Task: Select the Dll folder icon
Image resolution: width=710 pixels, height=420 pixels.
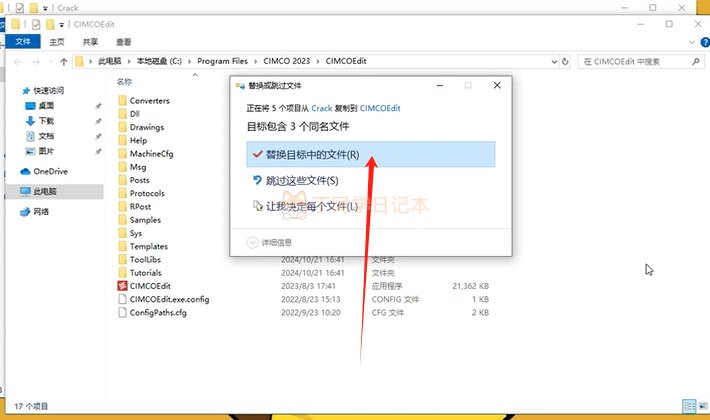Action: click(122, 114)
